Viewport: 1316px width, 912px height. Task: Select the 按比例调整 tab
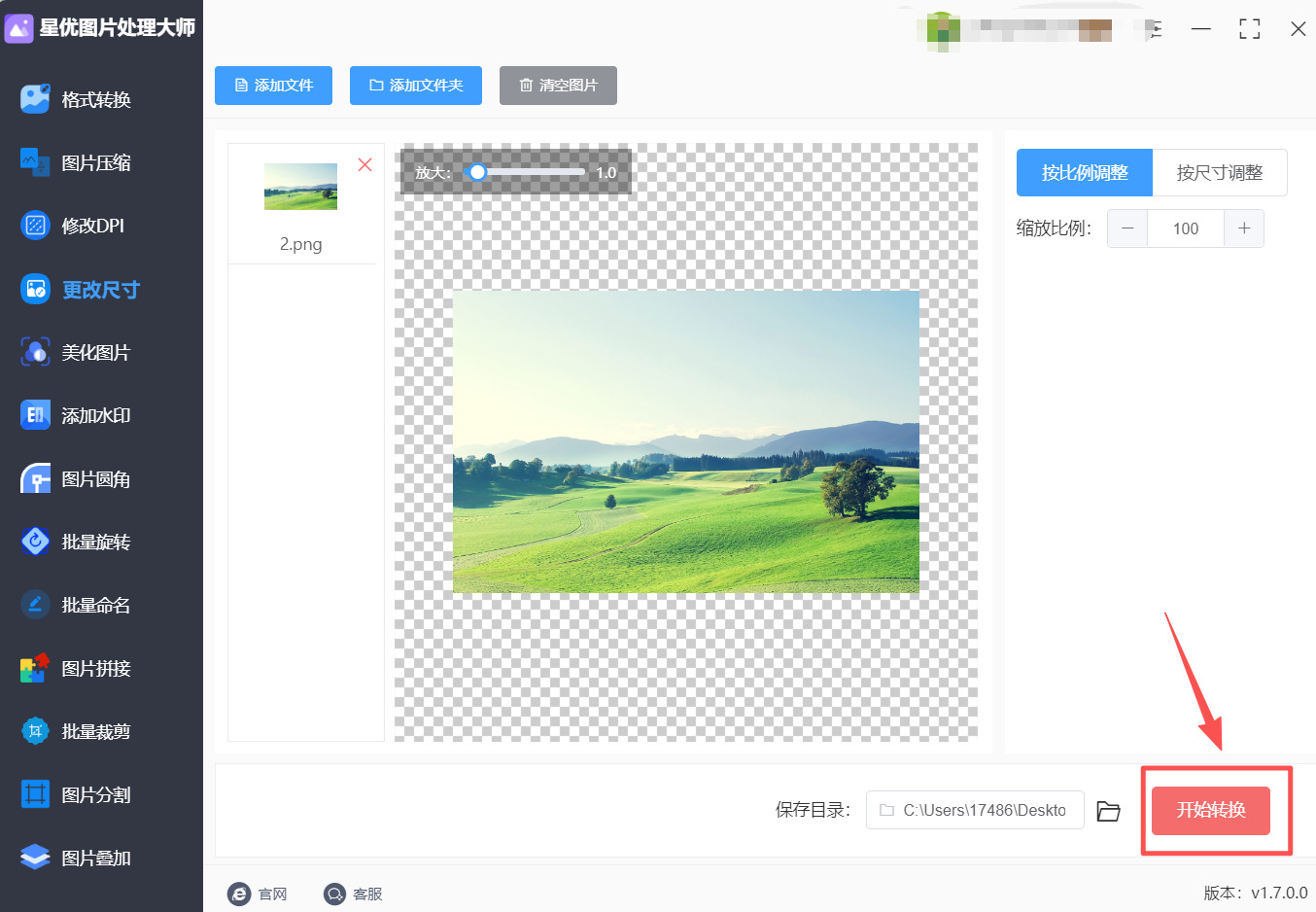pos(1085,173)
